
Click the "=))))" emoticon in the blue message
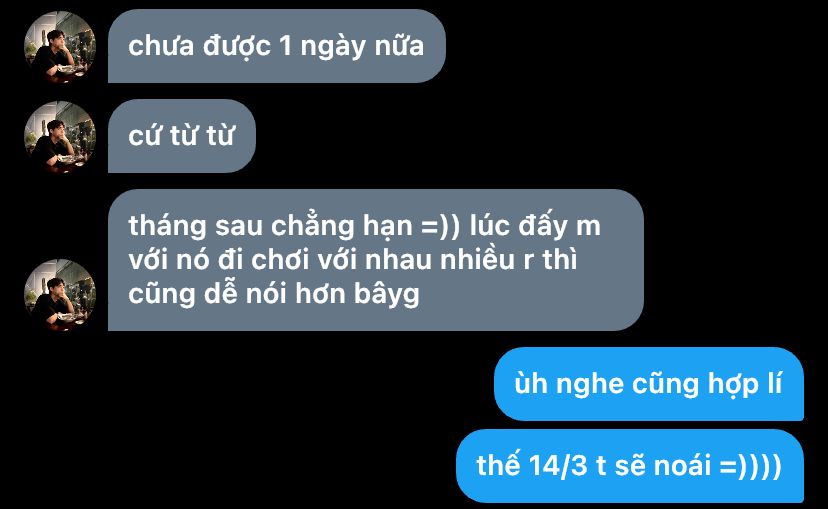[x=750, y=466]
